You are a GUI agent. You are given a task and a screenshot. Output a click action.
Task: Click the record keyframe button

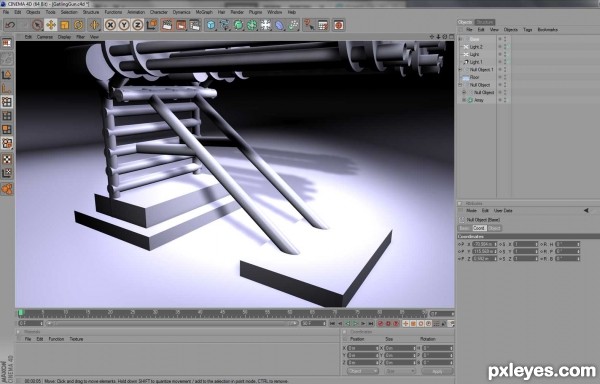click(x=380, y=324)
